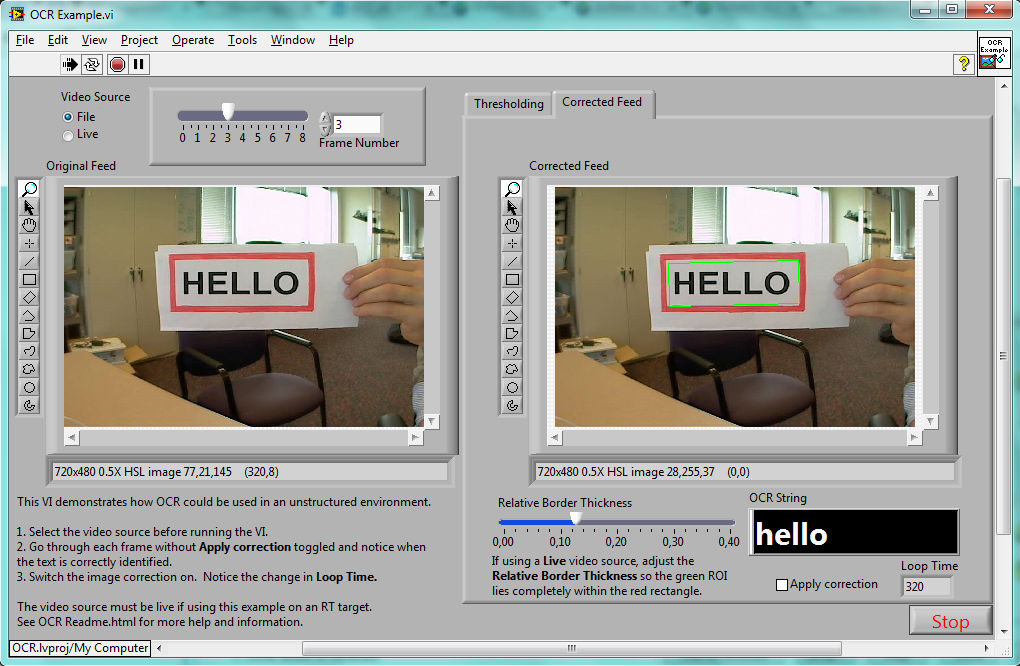Screen dimensions: 1020x666
Task: Select Rectangle tool in Original Feed palette
Action: click(29, 280)
